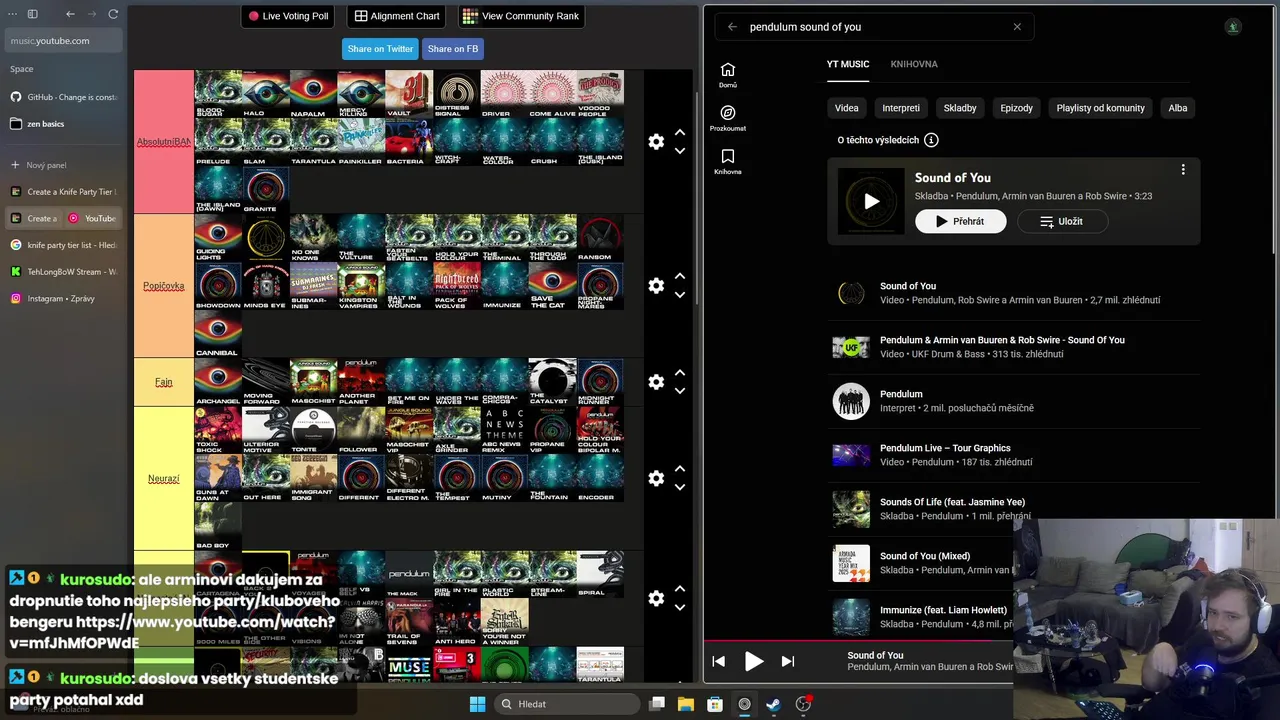1280x720 pixels.
Task: Open the browser three-dot menu
Action: click(12, 14)
